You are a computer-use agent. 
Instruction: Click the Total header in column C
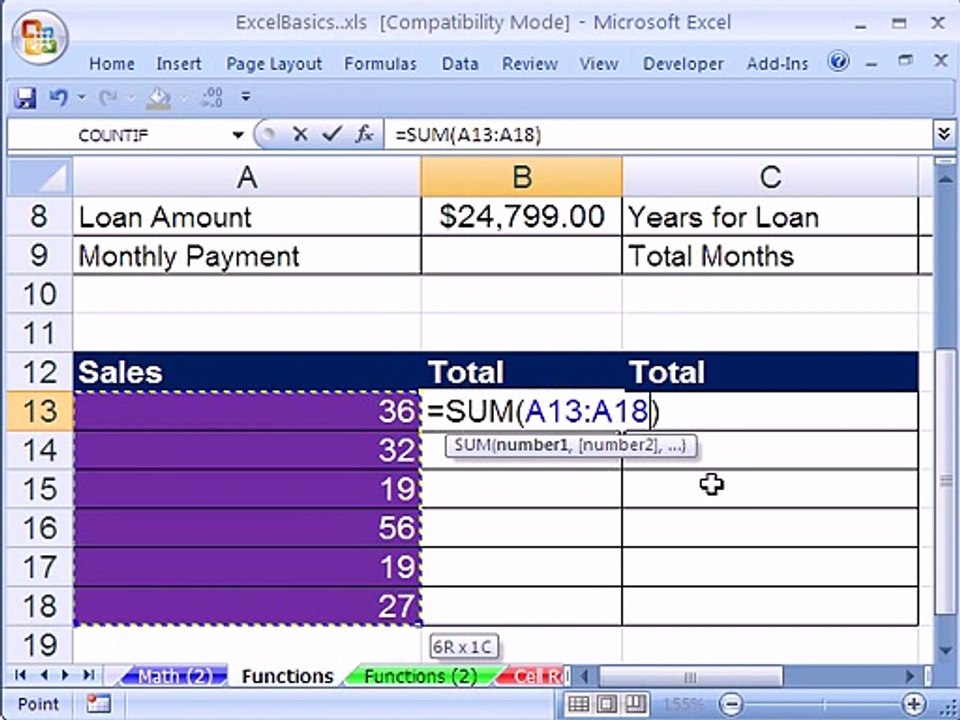click(x=770, y=372)
